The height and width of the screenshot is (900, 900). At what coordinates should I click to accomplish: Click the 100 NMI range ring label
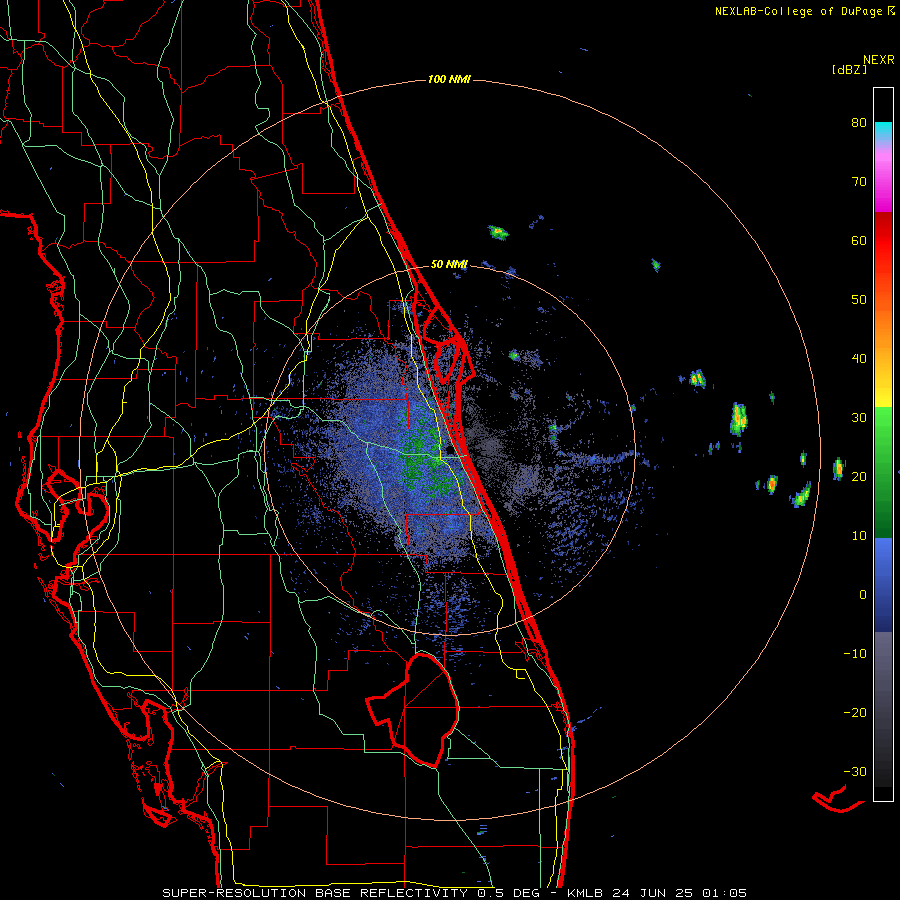pos(449,79)
